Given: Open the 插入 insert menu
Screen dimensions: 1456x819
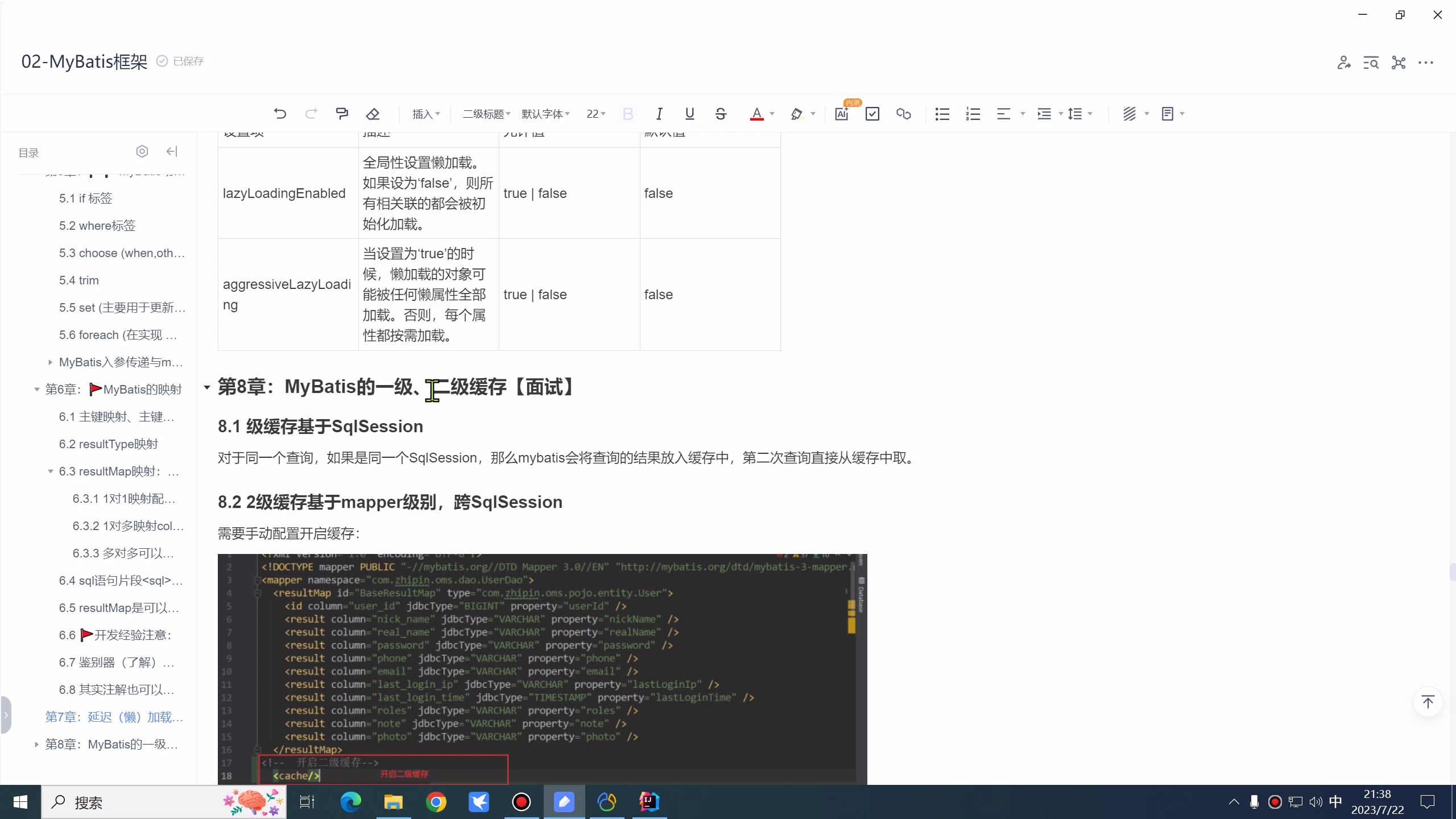Looking at the screenshot, I should click(x=424, y=114).
